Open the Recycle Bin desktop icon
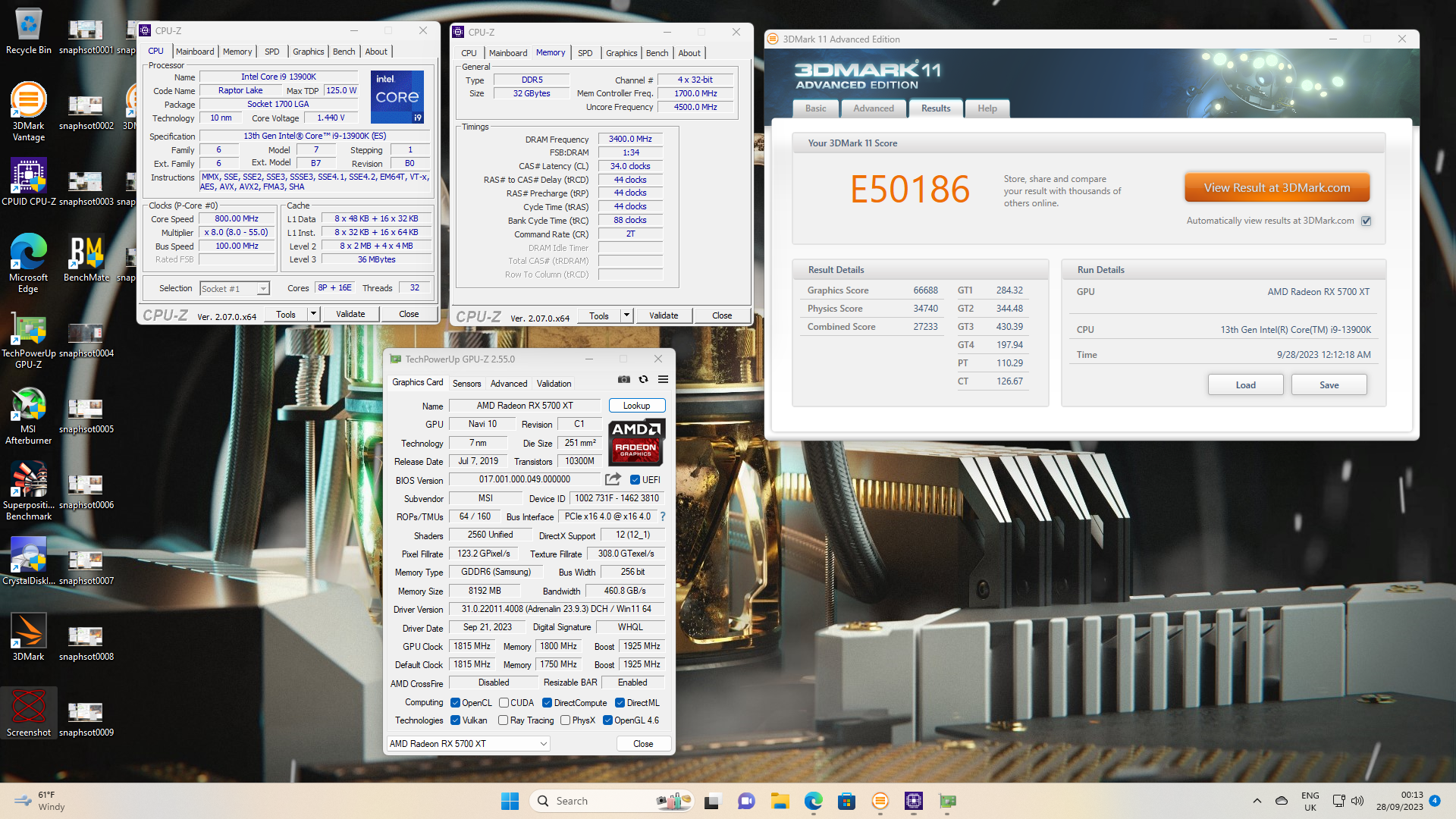 (28, 30)
